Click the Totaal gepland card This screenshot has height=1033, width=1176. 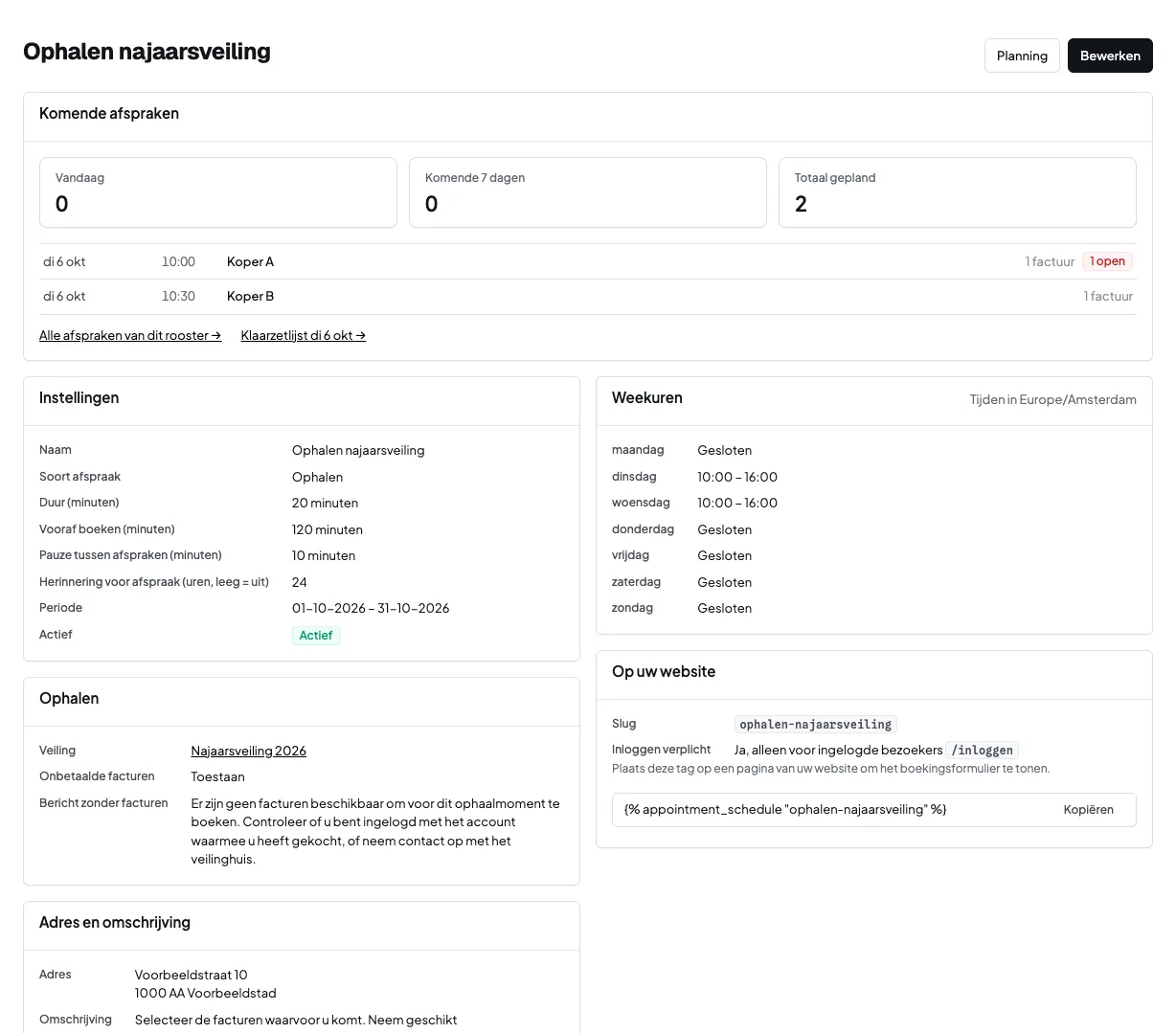point(958,192)
